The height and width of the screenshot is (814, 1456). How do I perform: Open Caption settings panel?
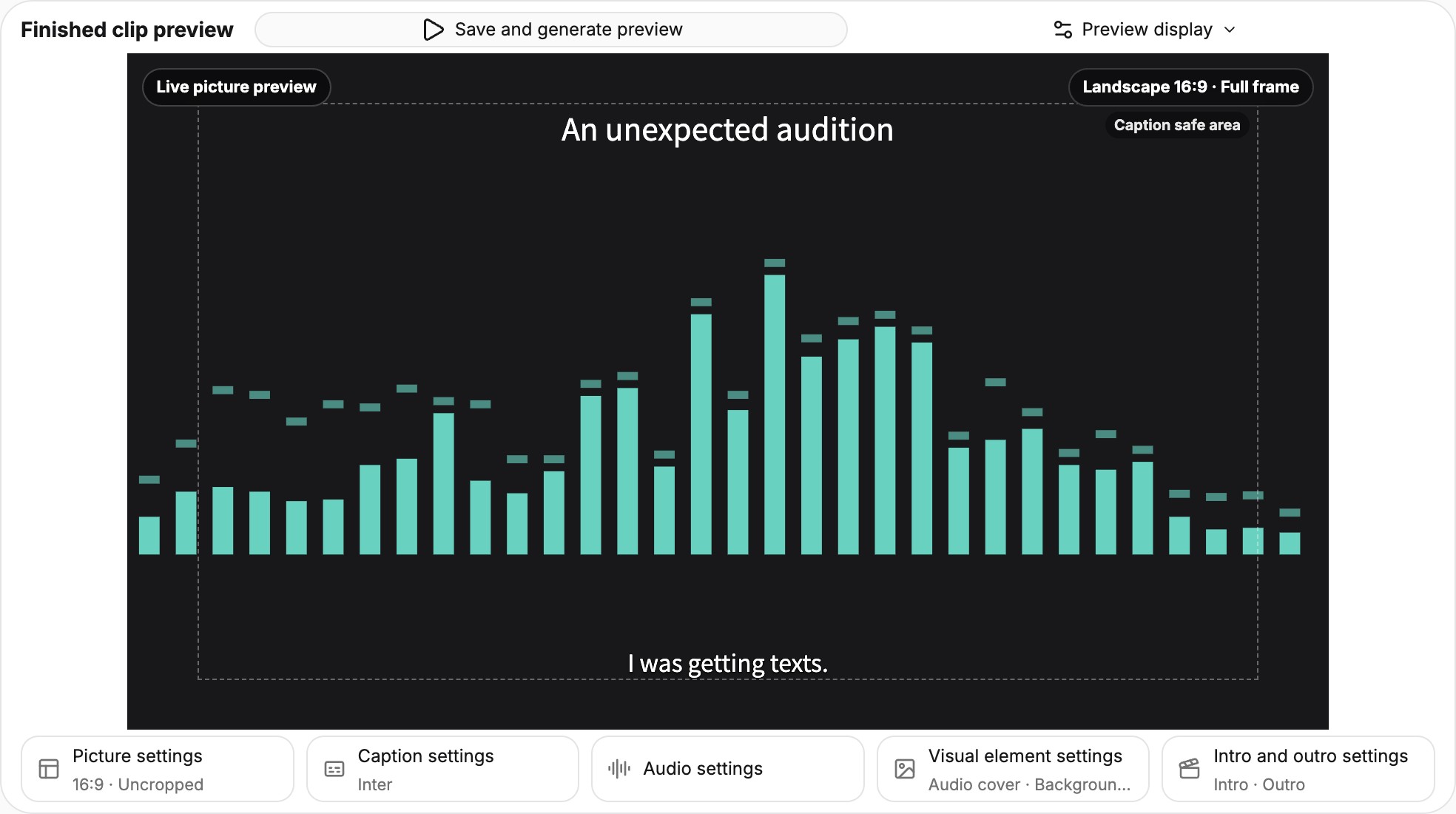point(442,769)
